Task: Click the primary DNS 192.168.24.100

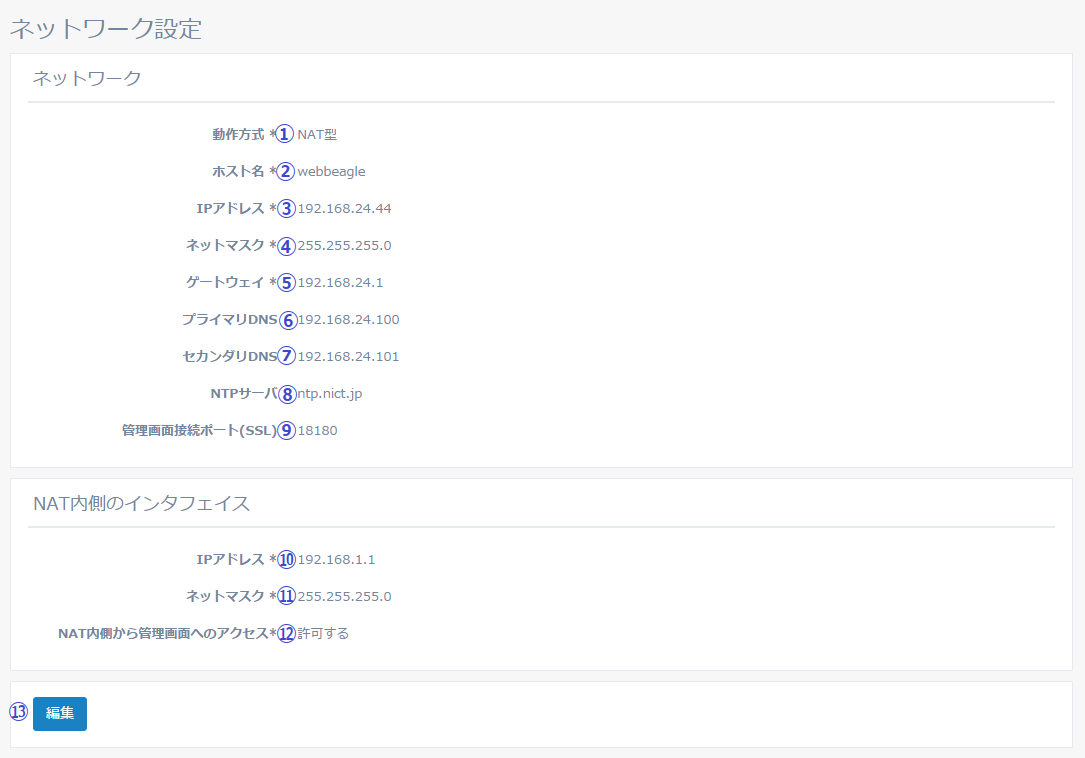Action: [x=349, y=319]
